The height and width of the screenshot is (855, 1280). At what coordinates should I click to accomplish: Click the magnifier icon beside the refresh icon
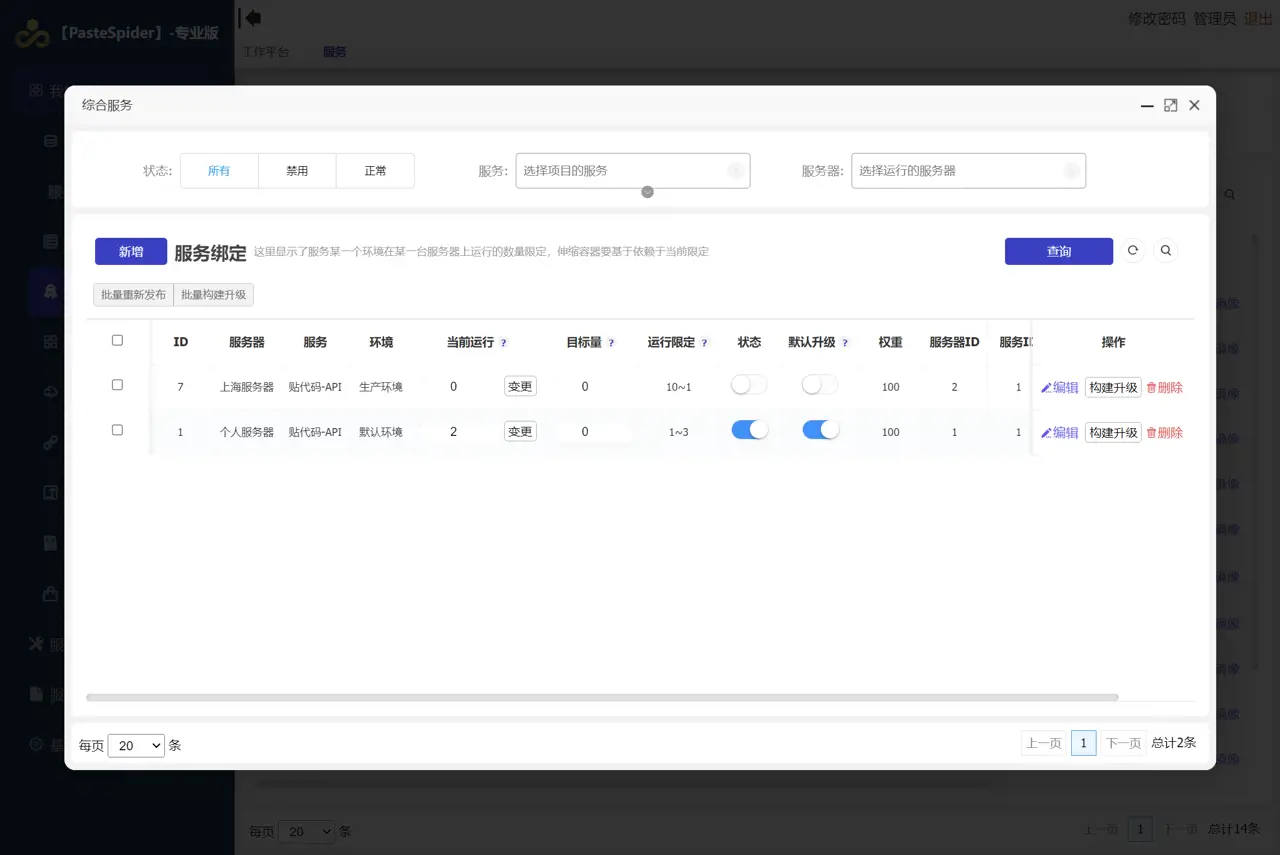pos(1166,251)
